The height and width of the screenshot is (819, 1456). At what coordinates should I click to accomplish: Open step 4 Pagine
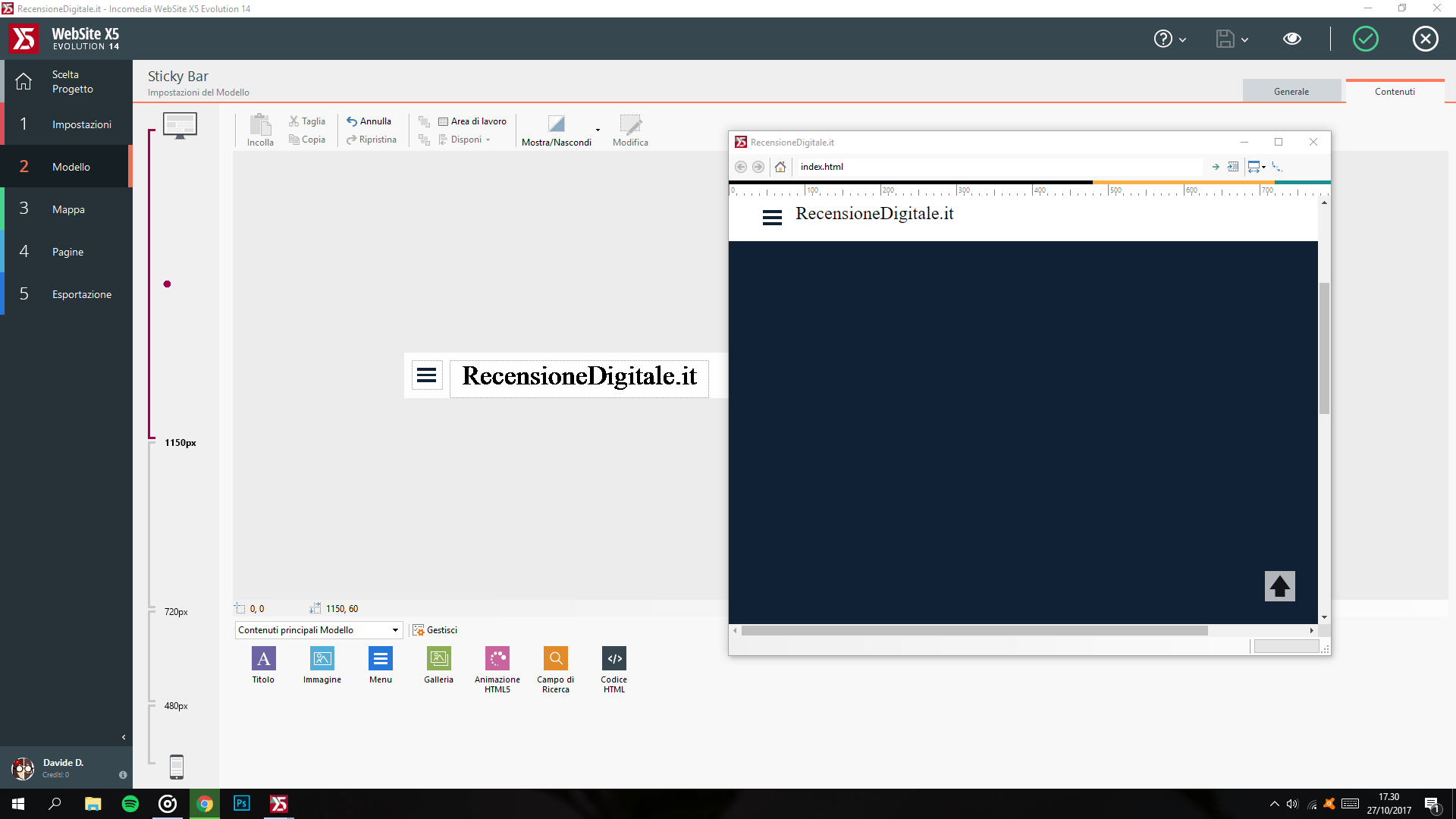coord(66,251)
